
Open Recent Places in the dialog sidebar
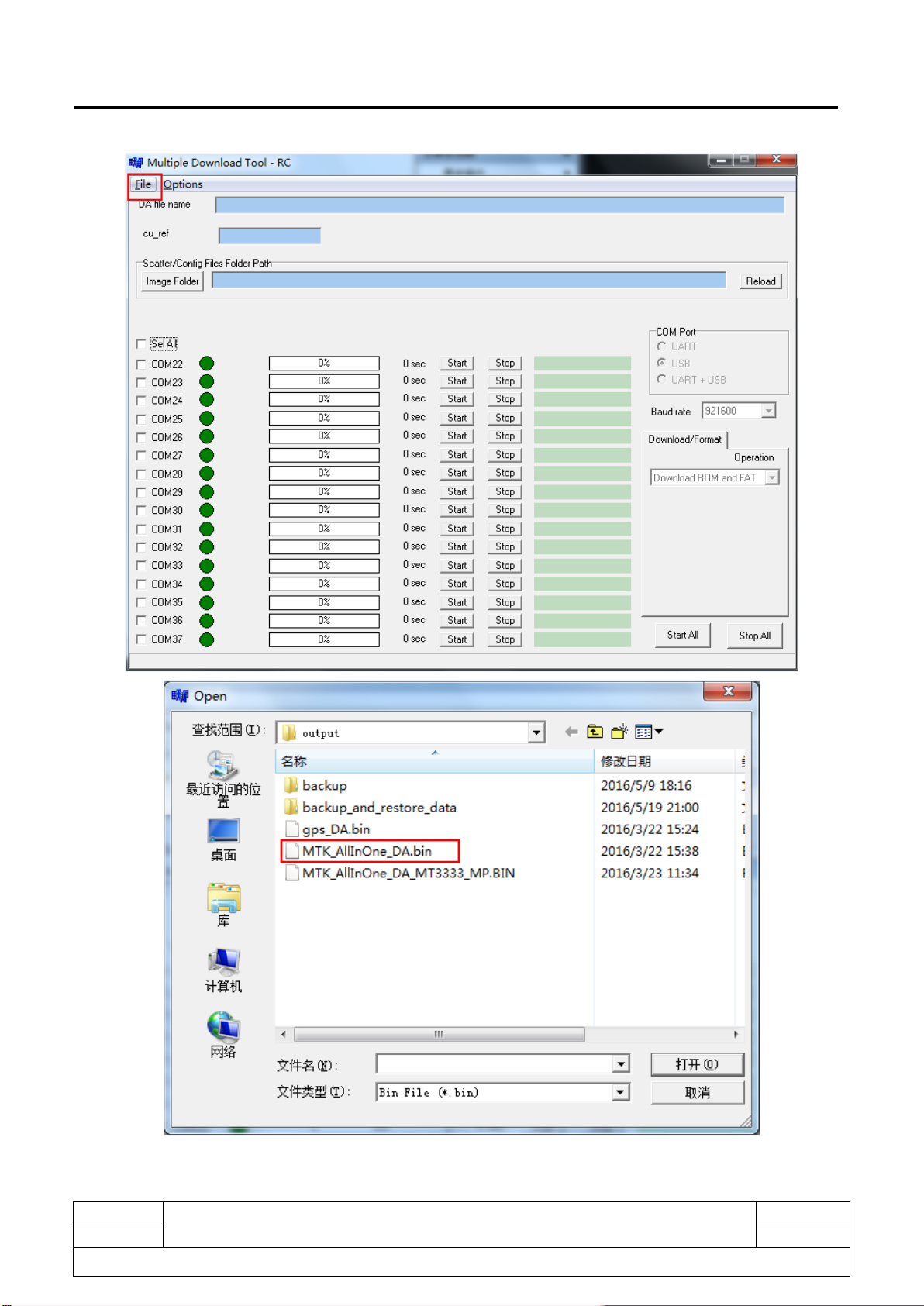click(223, 780)
